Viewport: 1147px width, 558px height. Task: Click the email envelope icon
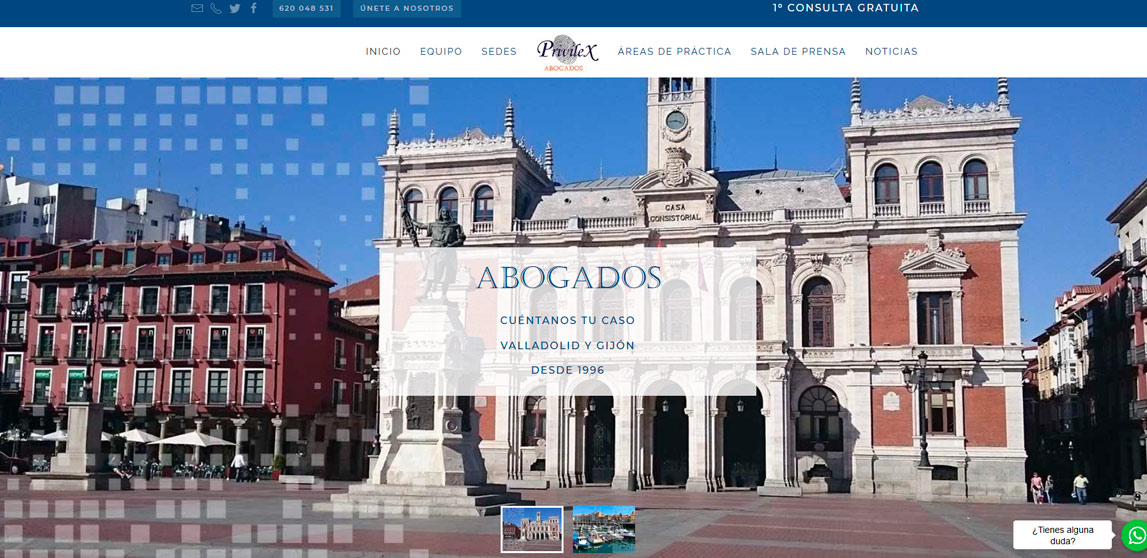click(197, 8)
